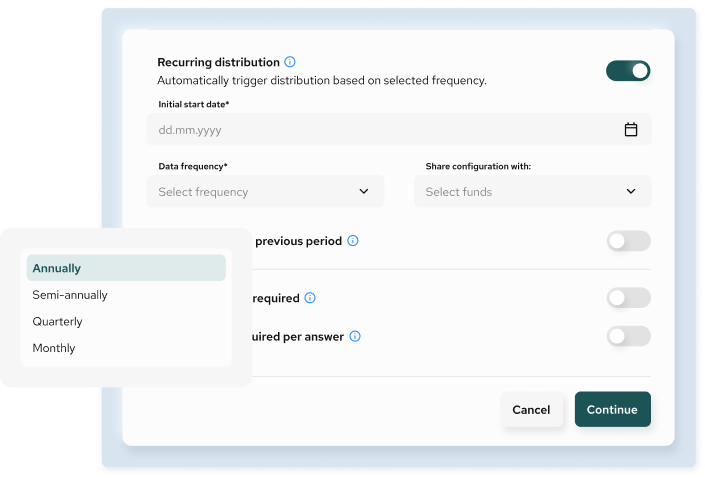Click info icon beside 'per answer' label
Viewport: 705px width, 478px height.
355,337
